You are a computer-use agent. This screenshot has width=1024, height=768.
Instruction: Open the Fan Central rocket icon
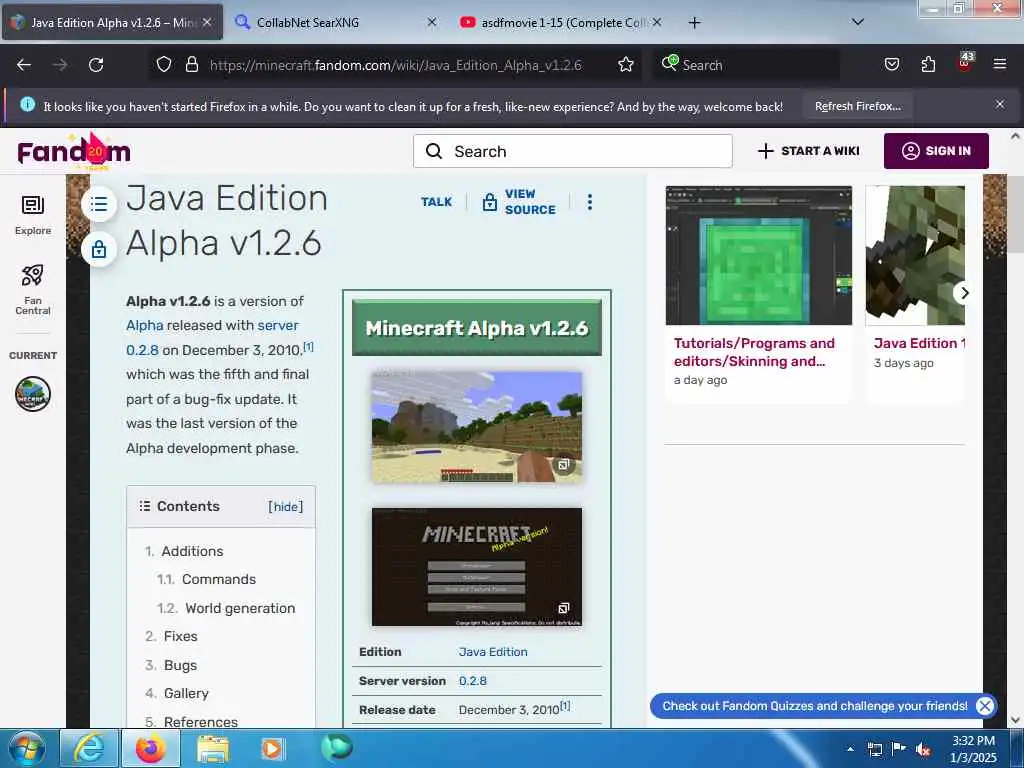coord(33,290)
